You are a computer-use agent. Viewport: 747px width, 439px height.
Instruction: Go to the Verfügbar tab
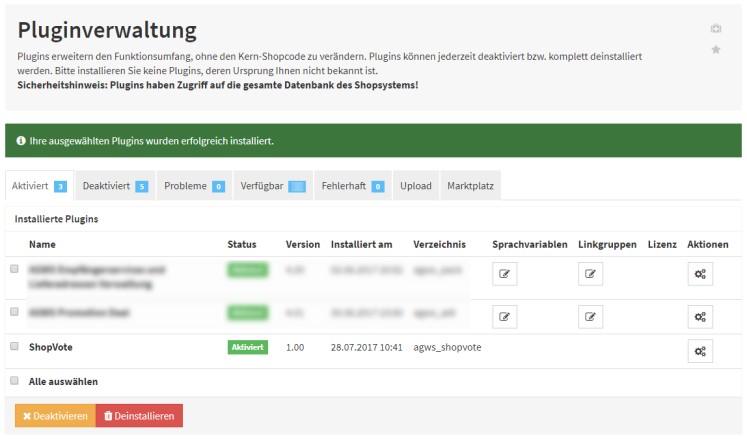coord(272,186)
